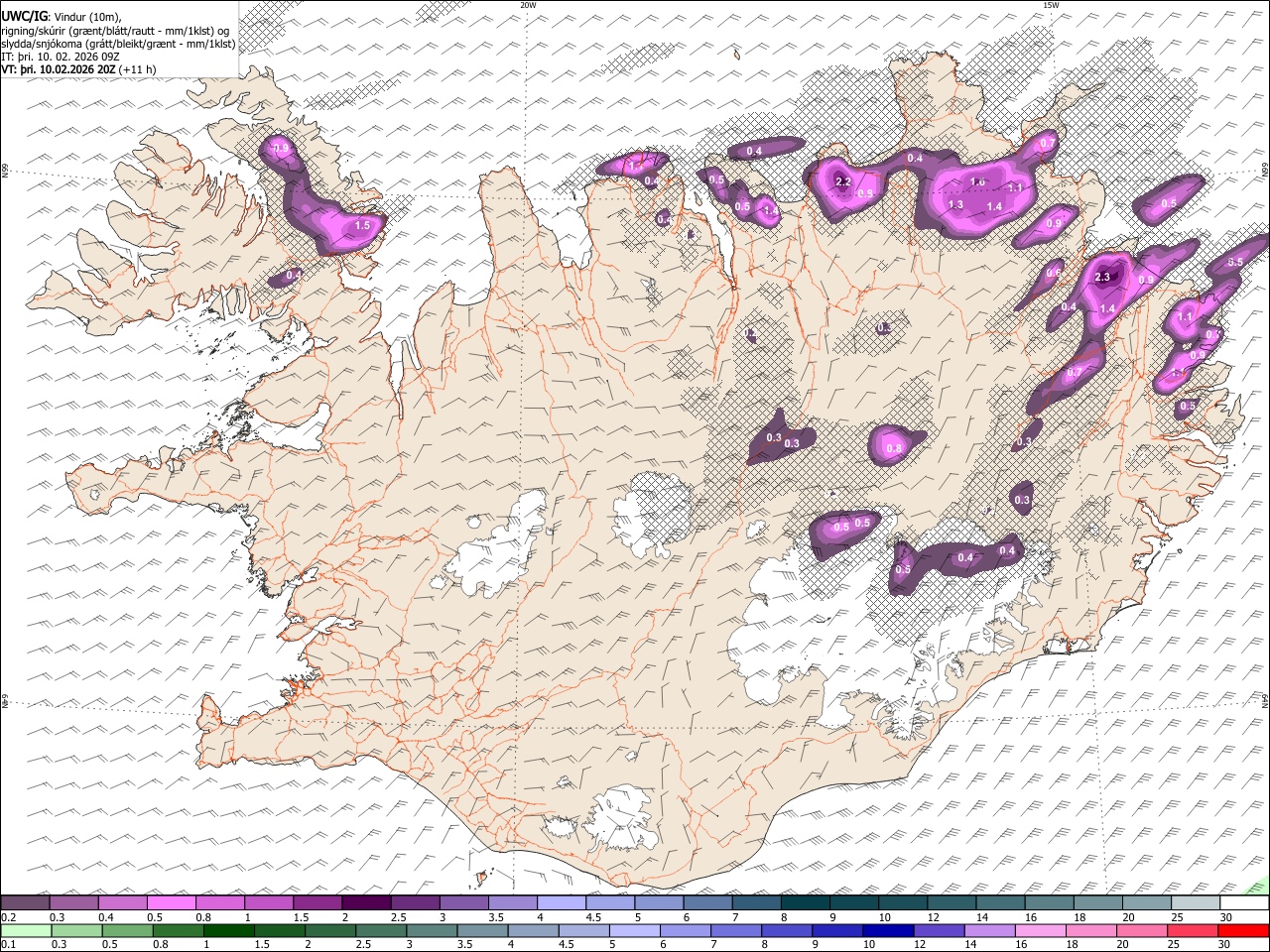
Task: Select the light grey 25 swatch in upper legend
Action: point(1196,903)
